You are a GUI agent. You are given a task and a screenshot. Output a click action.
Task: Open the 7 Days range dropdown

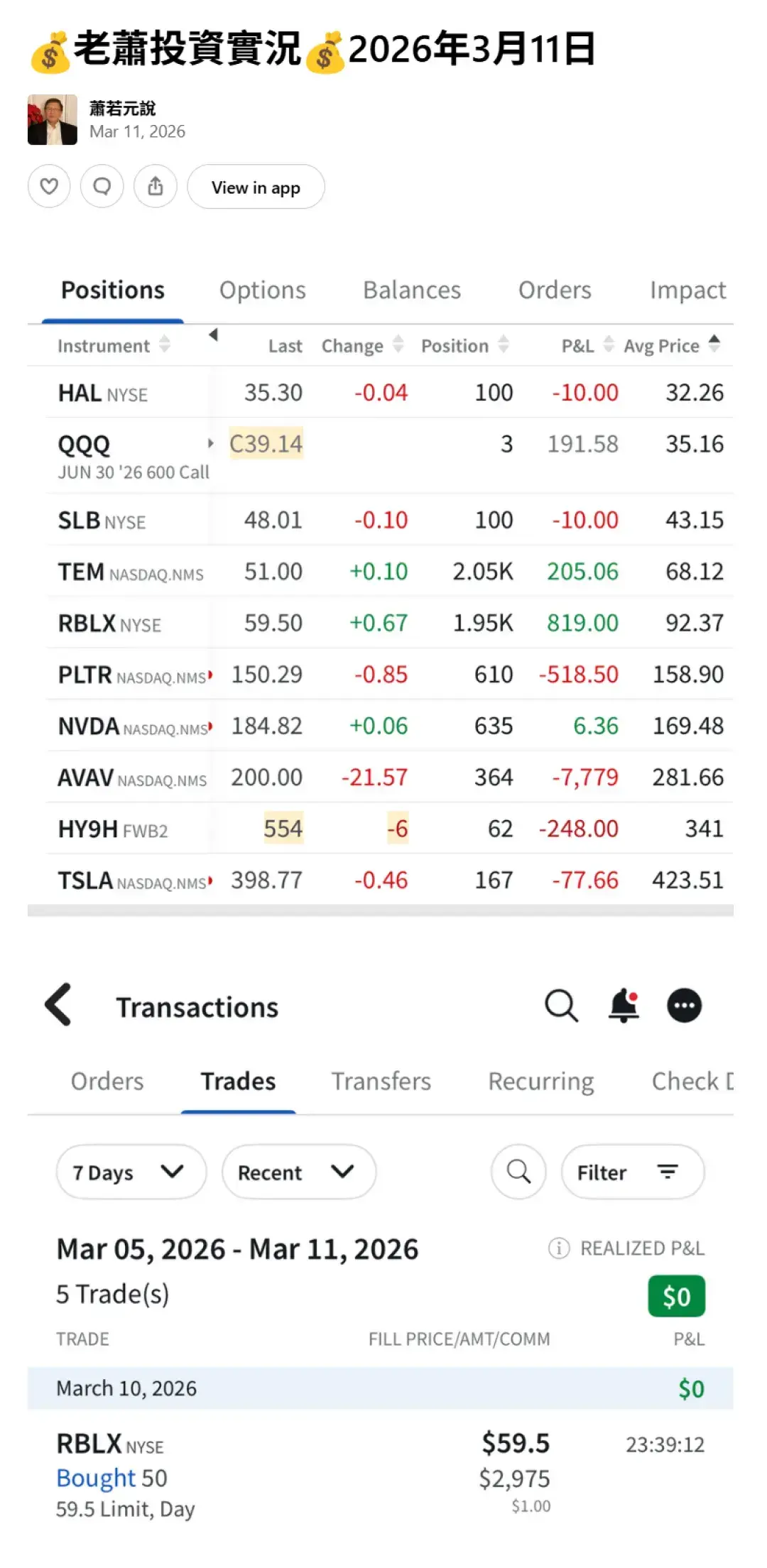pos(131,1172)
